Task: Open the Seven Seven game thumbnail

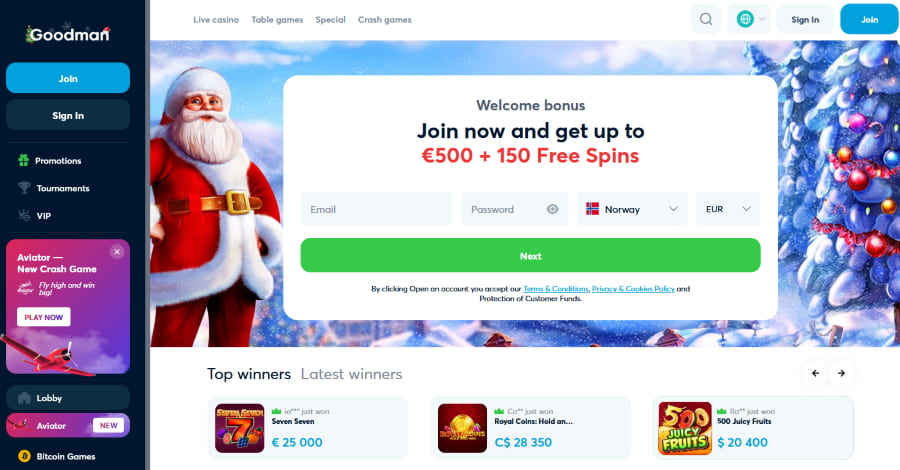Action: click(x=239, y=428)
